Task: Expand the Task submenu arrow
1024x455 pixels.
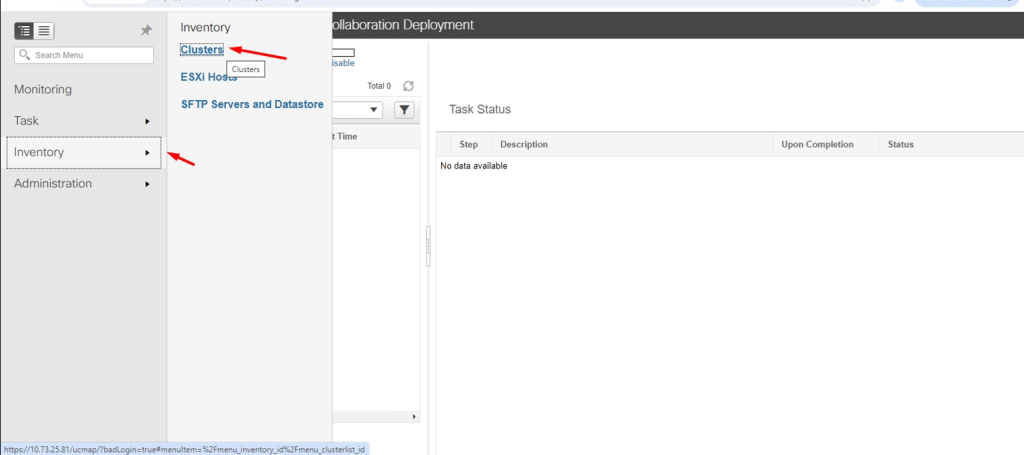Action: 147,121
